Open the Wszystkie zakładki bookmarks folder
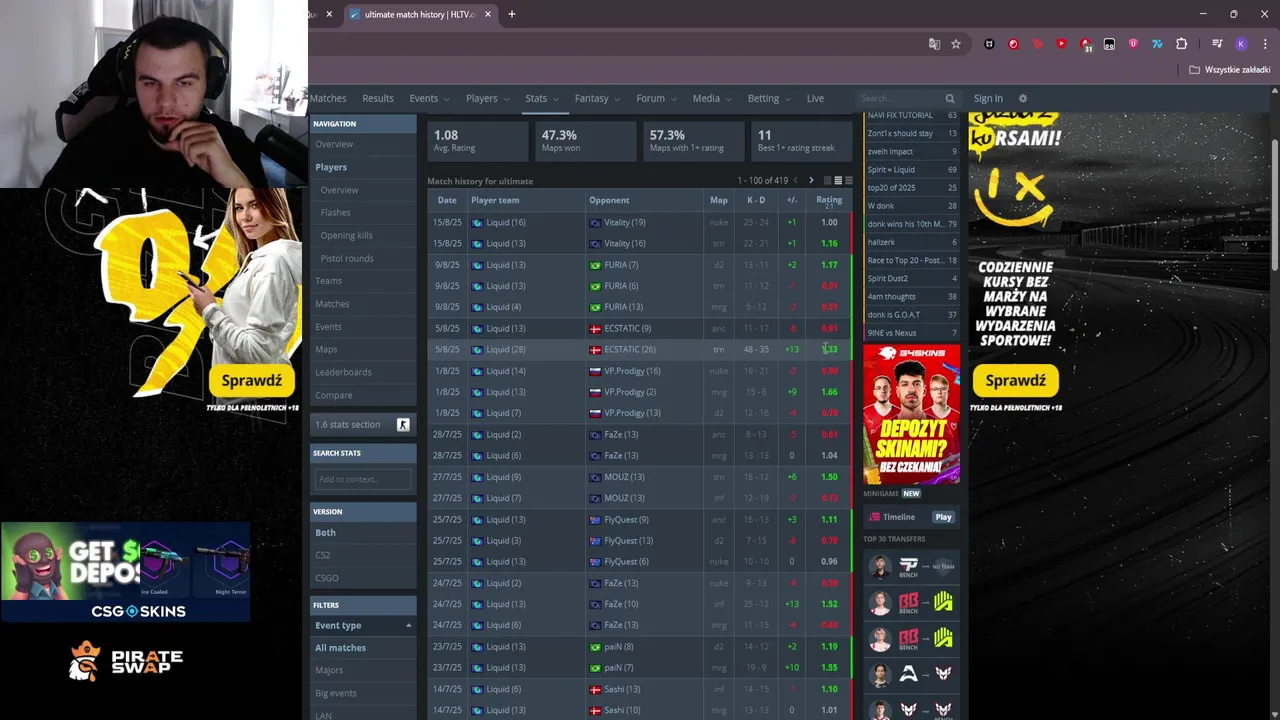 pyautogui.click(x=1230, y=70)
